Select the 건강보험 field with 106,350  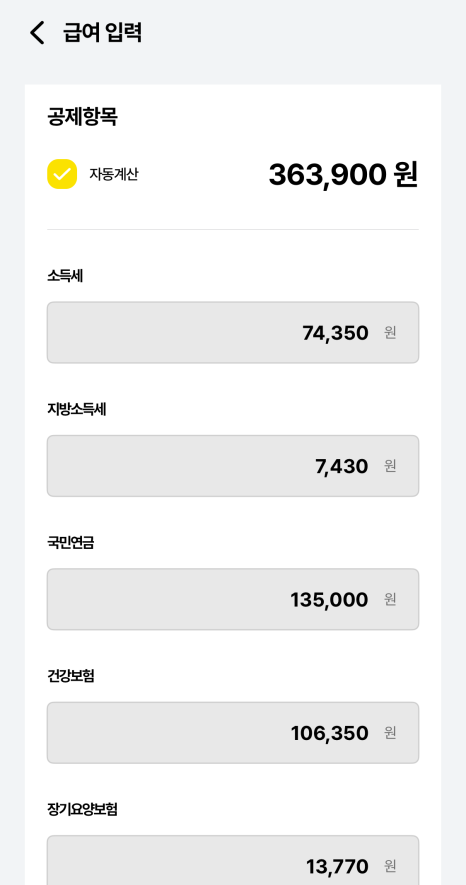(233, 733)
